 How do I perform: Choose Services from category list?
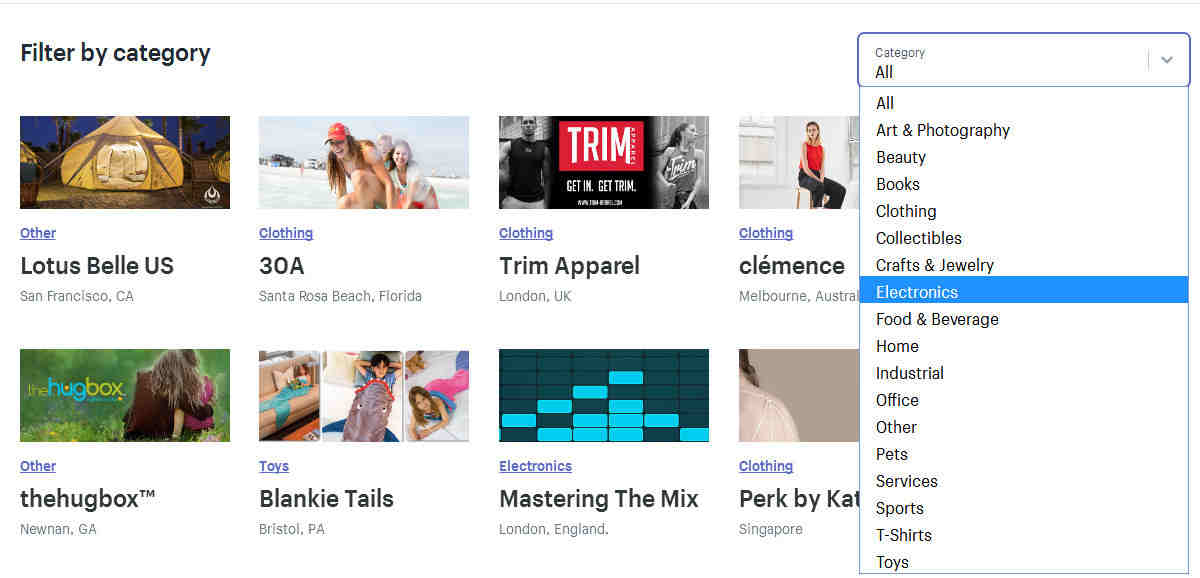[x=1024, y=481]
